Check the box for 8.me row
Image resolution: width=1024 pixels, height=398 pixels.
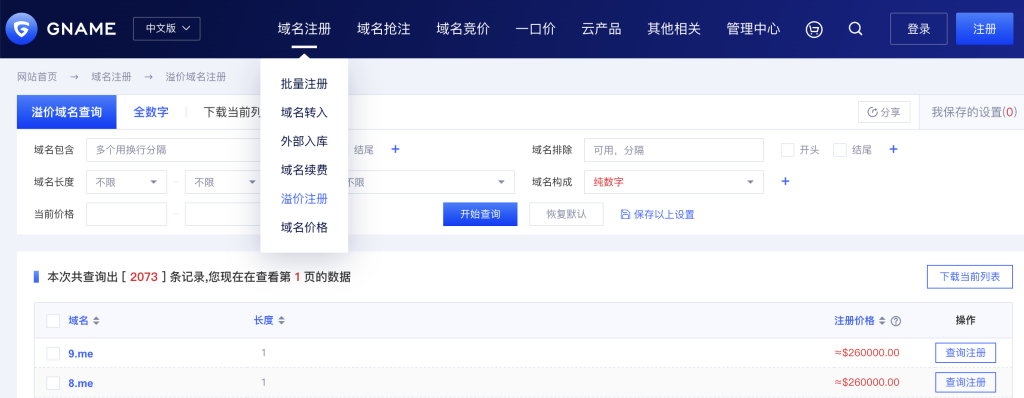[x=54, y=383]
